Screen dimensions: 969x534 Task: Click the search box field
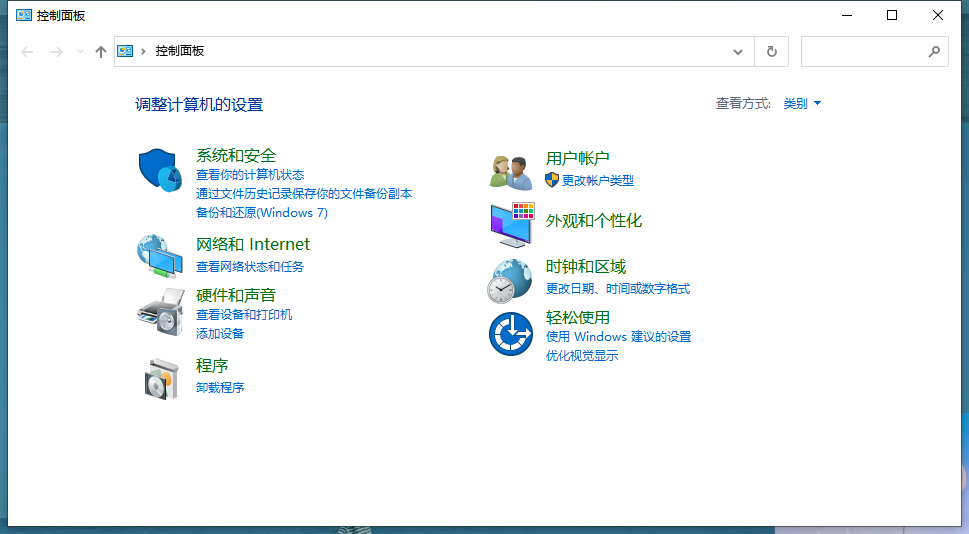[874, 52]
